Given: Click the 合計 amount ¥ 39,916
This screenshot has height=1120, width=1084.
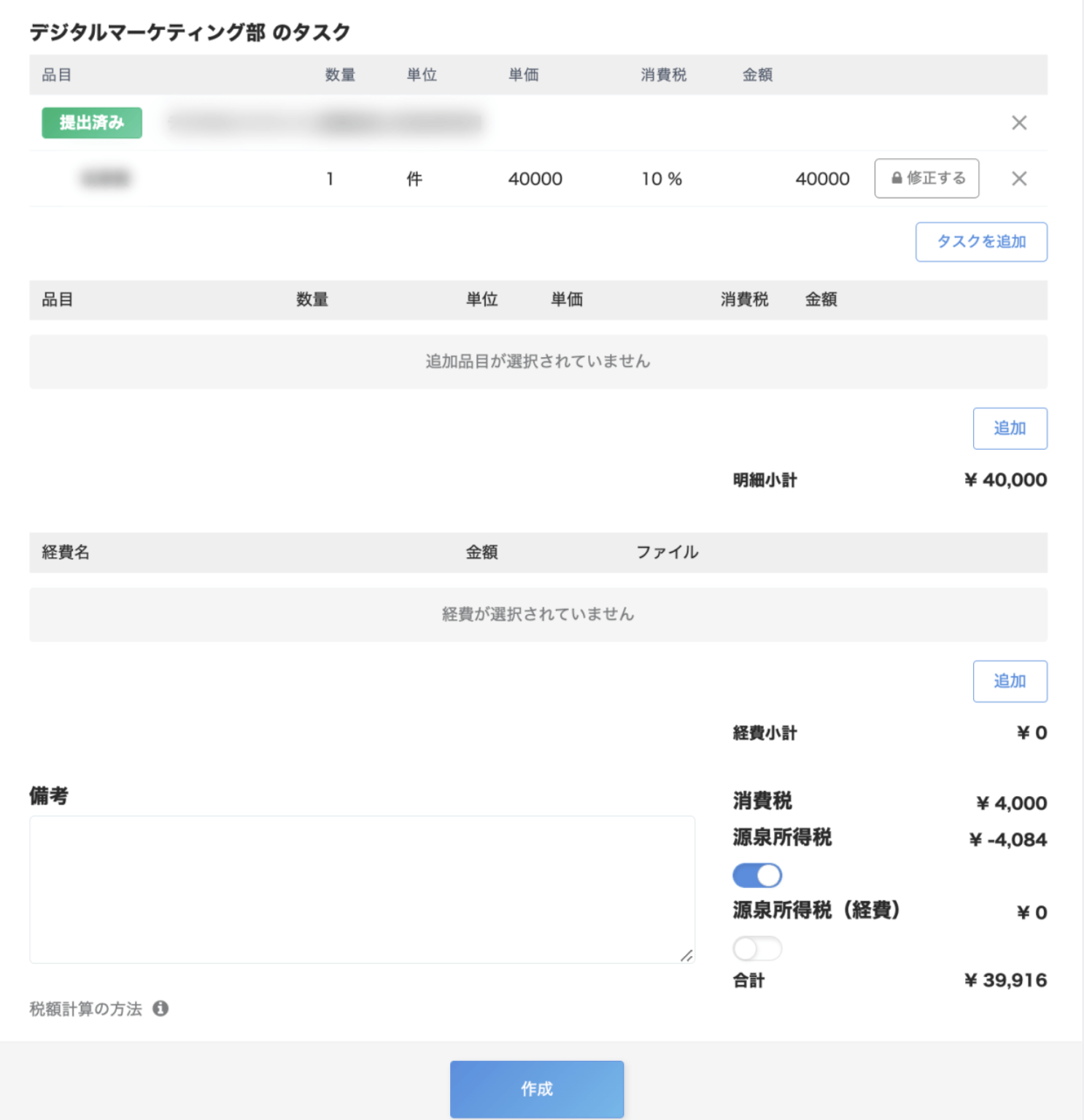Looking at the screenshot, I should tap(1005, 980).
